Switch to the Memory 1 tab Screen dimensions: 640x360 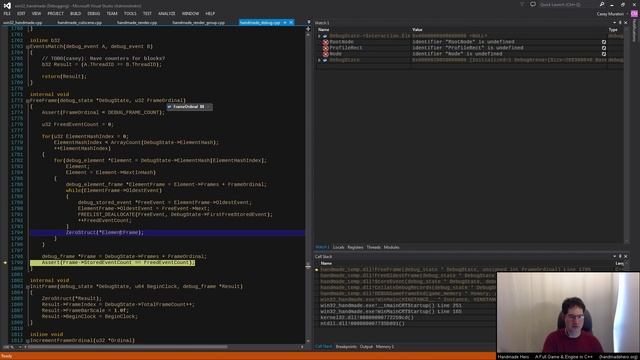click(x=385, y=347)
